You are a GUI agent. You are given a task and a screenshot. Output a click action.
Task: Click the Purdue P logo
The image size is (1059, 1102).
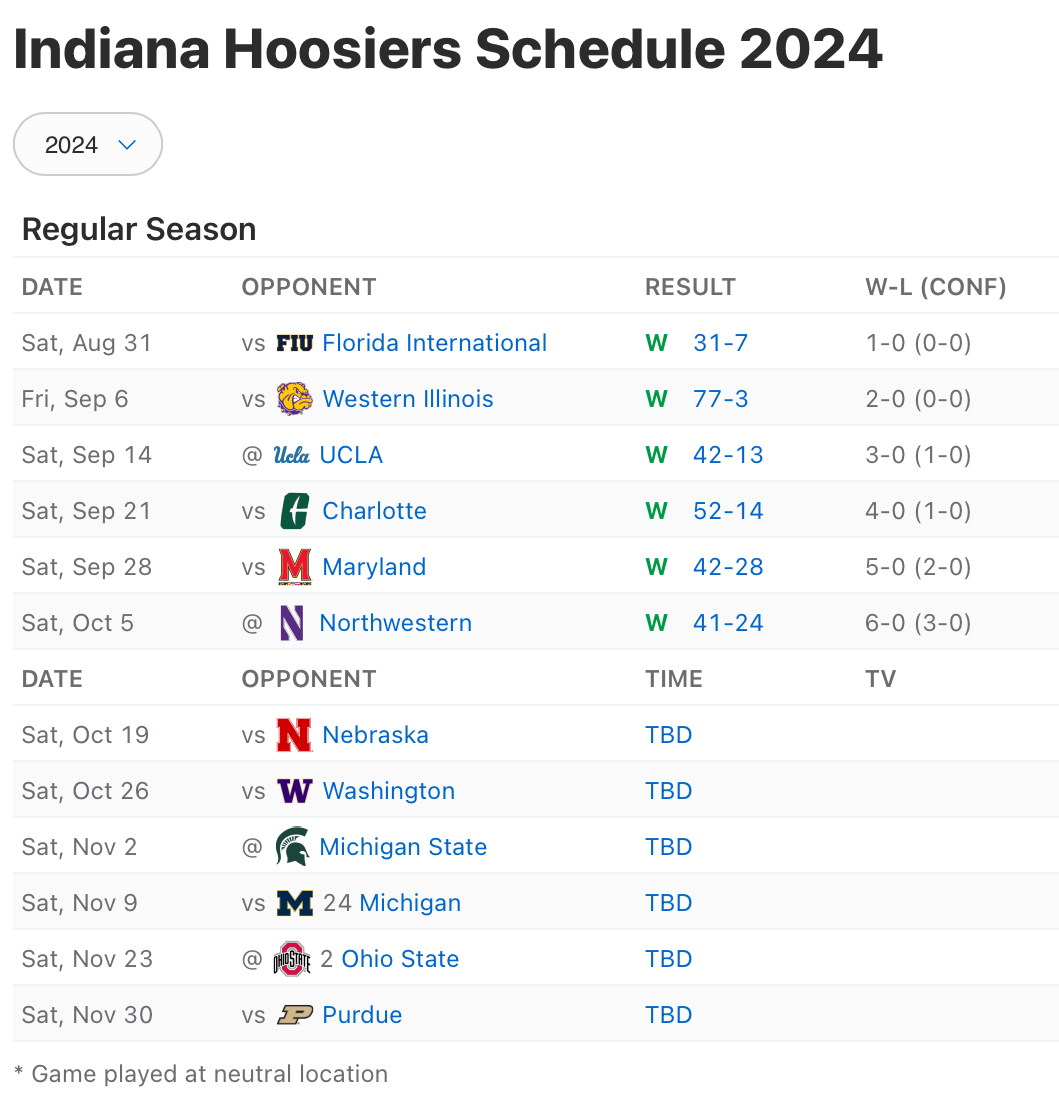coord(294,1015)
